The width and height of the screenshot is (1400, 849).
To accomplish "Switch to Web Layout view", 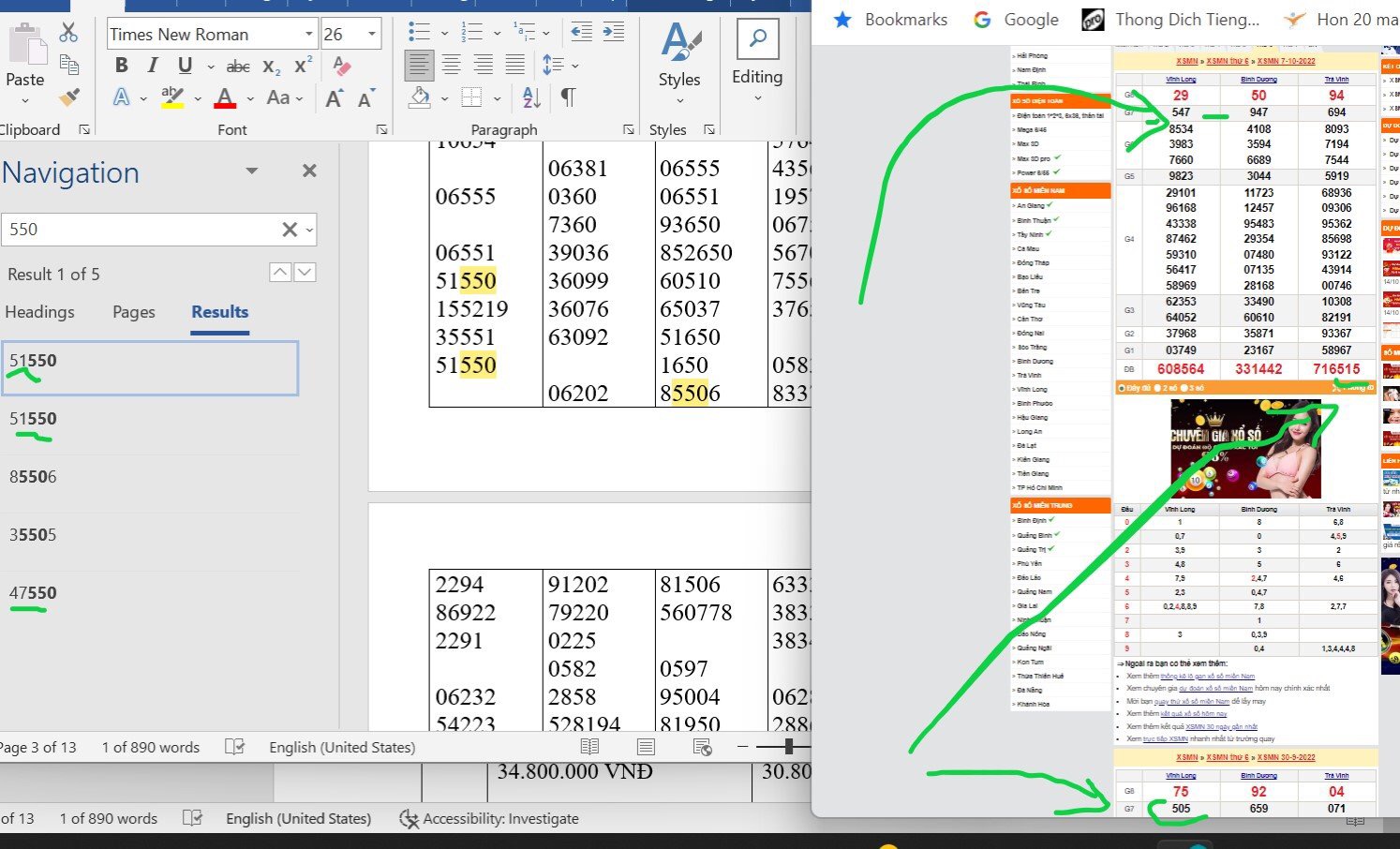I will pyautogui.click(x=702, y=747).
